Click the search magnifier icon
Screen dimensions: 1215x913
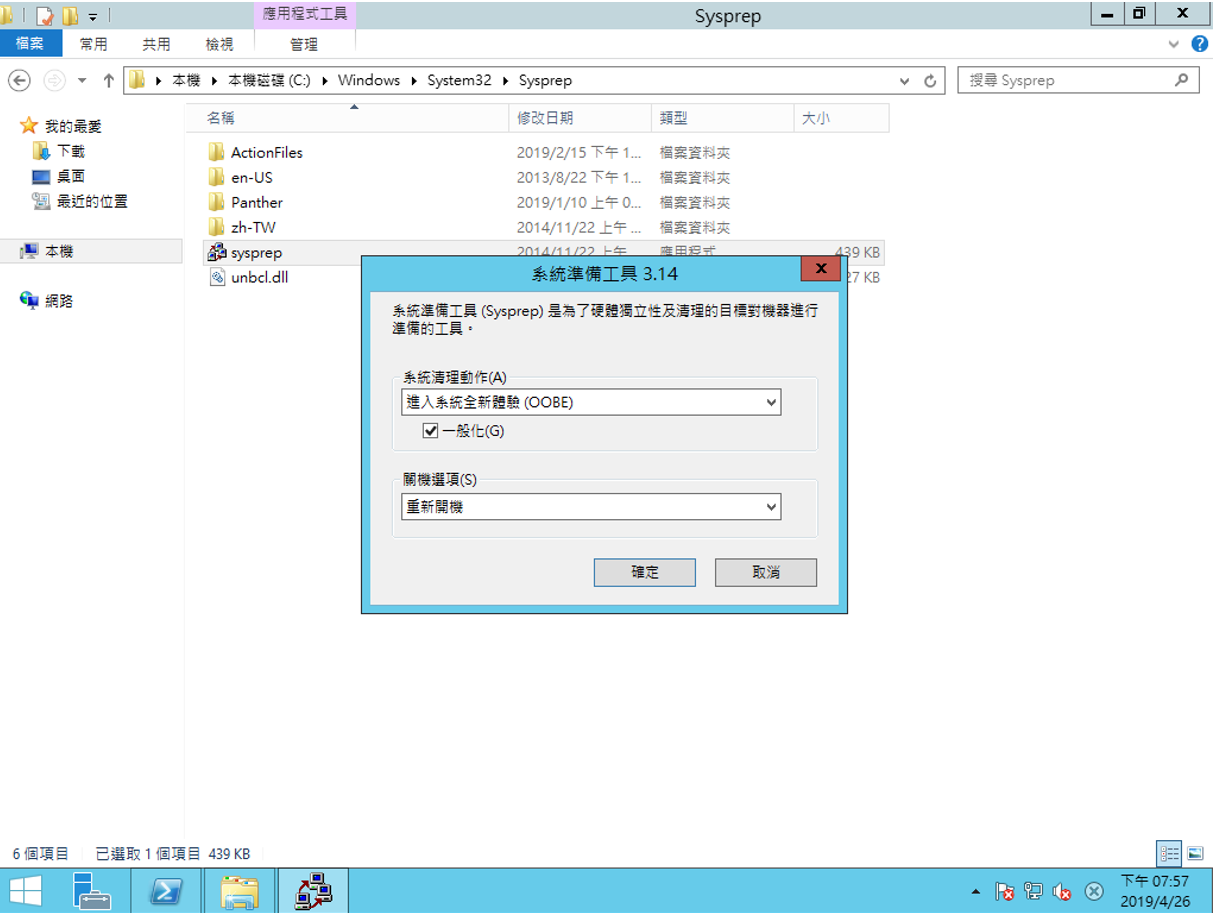coord(1182,80)
